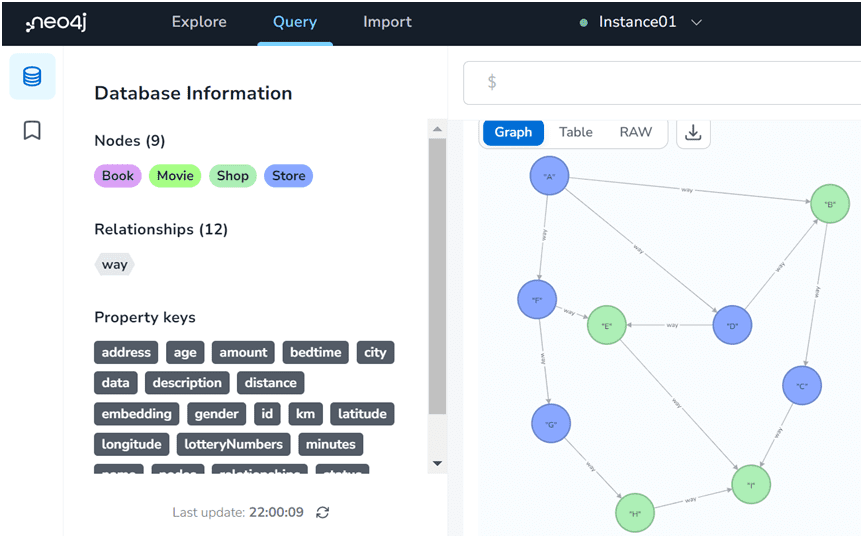Select graph node "D"
The width and height of the screenshot is (861, 536).
click(732, 325)
